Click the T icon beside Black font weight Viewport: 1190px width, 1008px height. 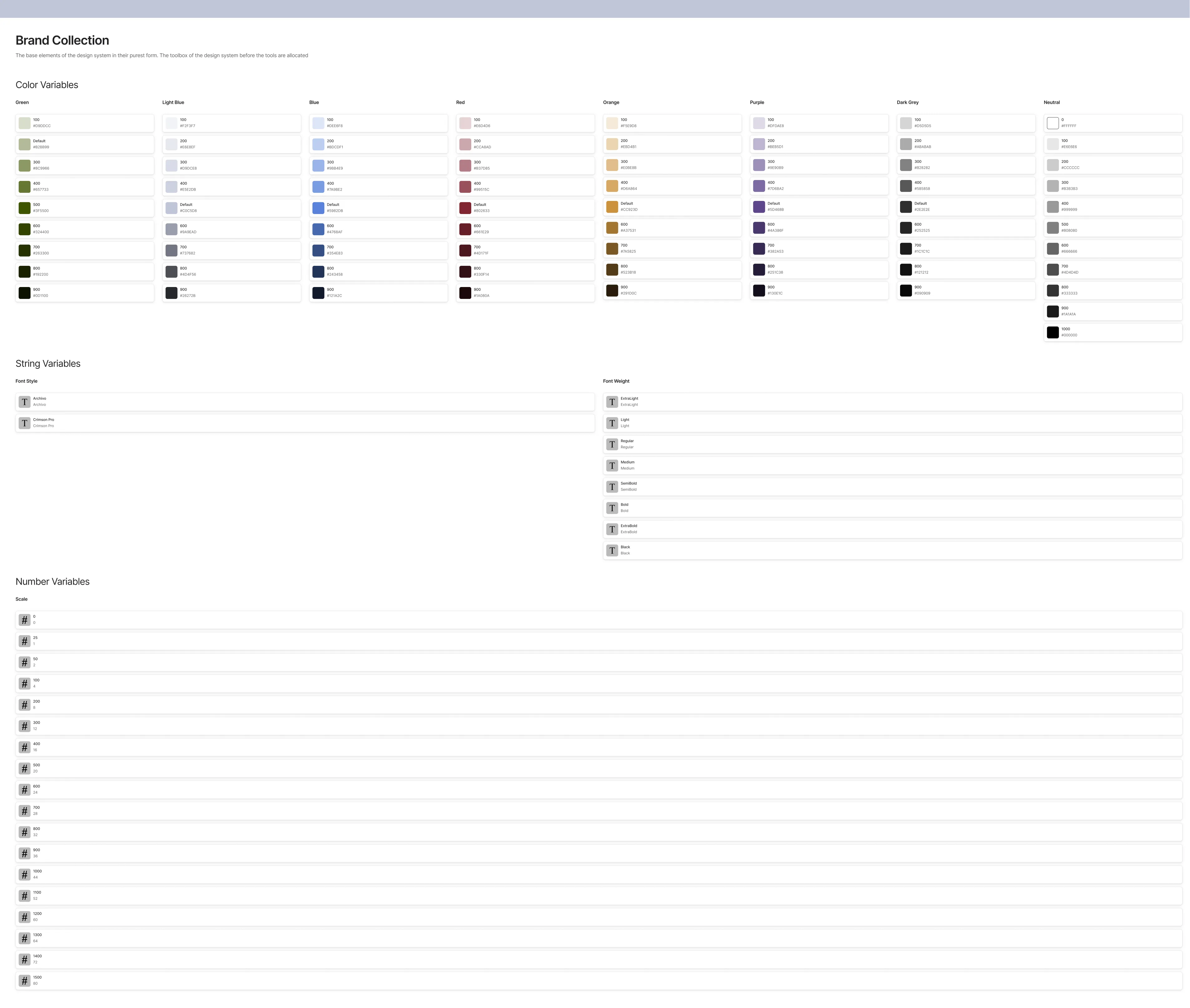click(612, 550)
